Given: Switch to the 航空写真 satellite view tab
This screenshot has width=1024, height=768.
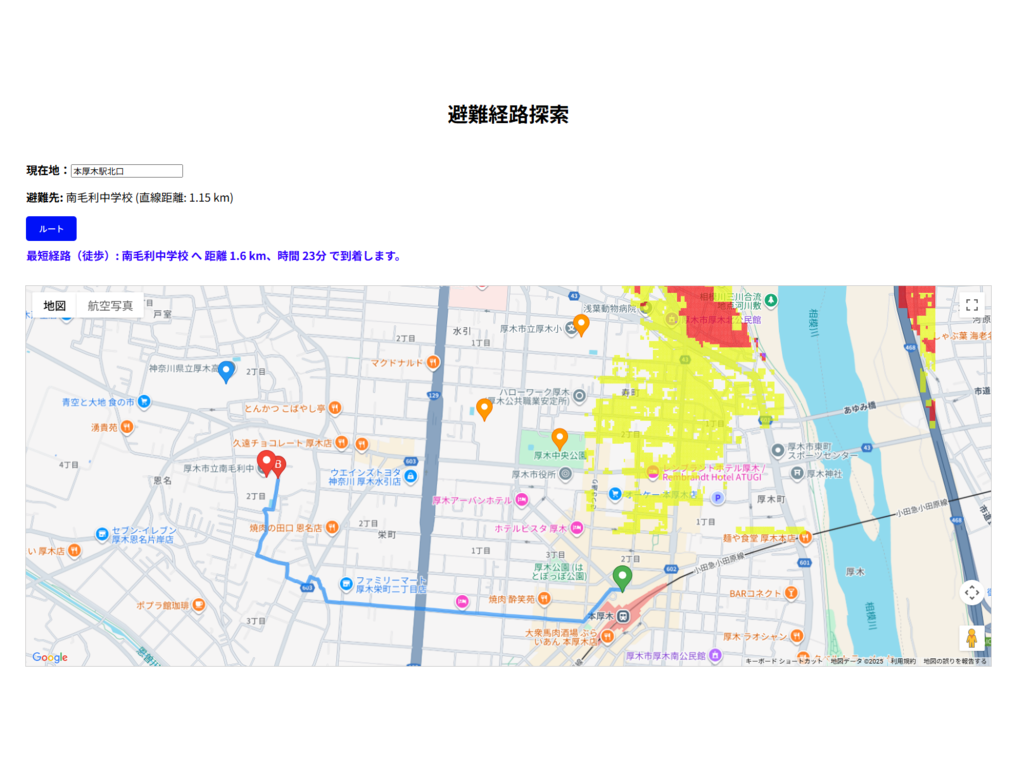Looking at the screenshot, I should [x=110, y=306].
